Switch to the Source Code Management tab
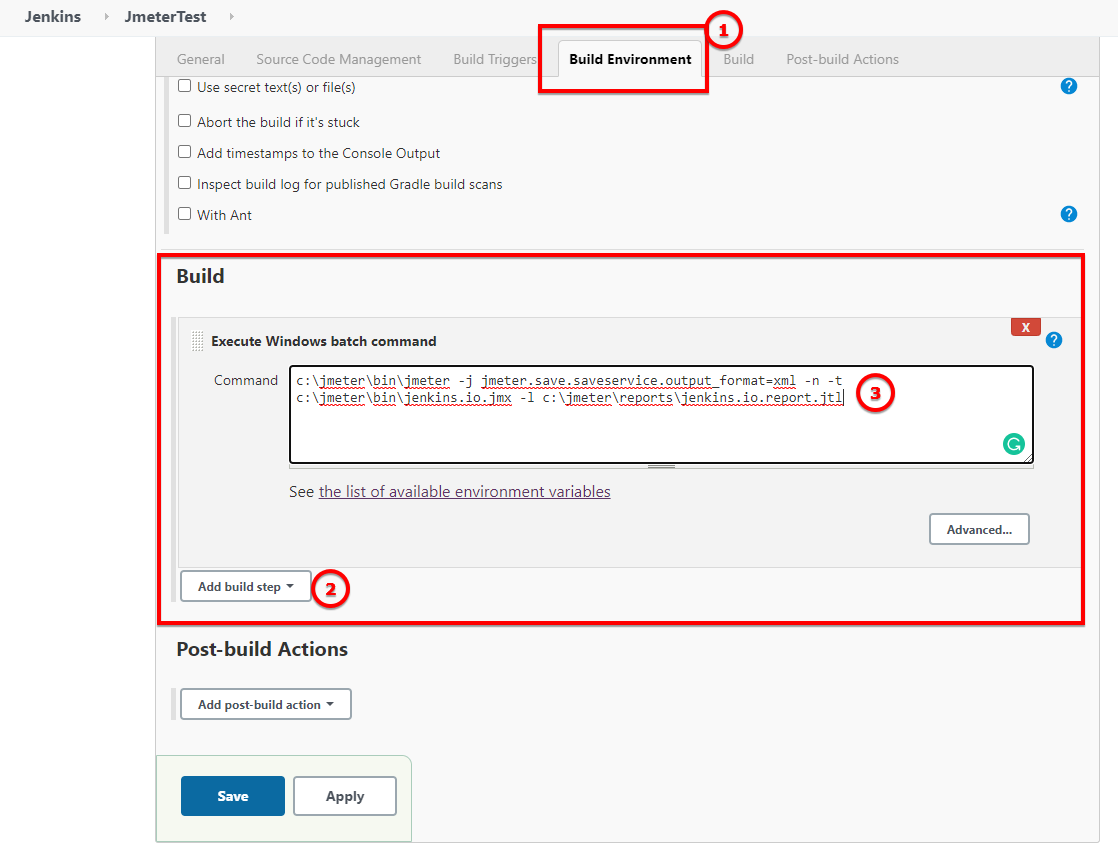1118x857 pixels. pos(338,59)
